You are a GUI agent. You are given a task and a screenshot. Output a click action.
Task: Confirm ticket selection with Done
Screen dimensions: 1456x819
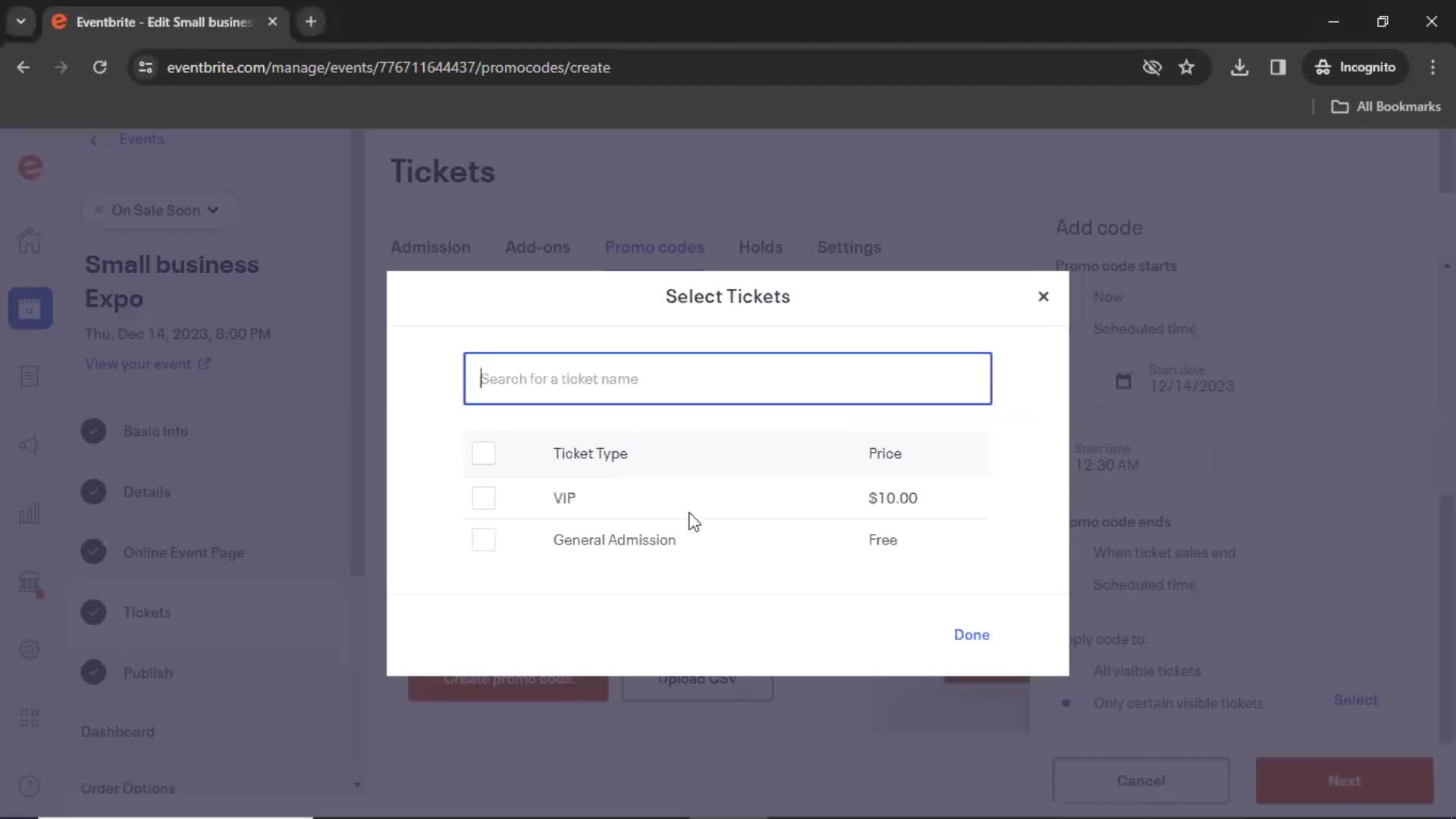(971, 635)
